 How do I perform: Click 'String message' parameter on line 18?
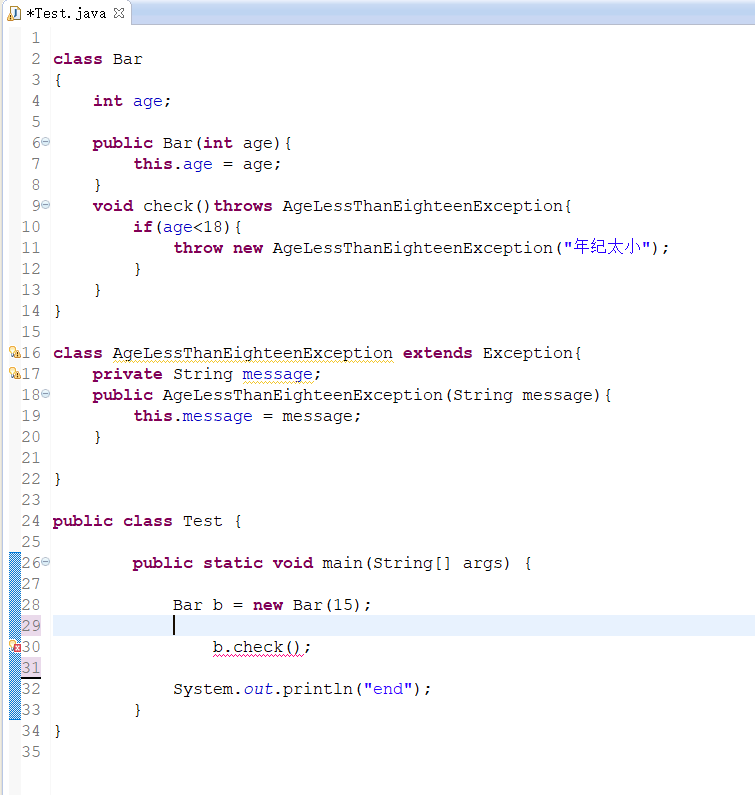click(523, 395)
